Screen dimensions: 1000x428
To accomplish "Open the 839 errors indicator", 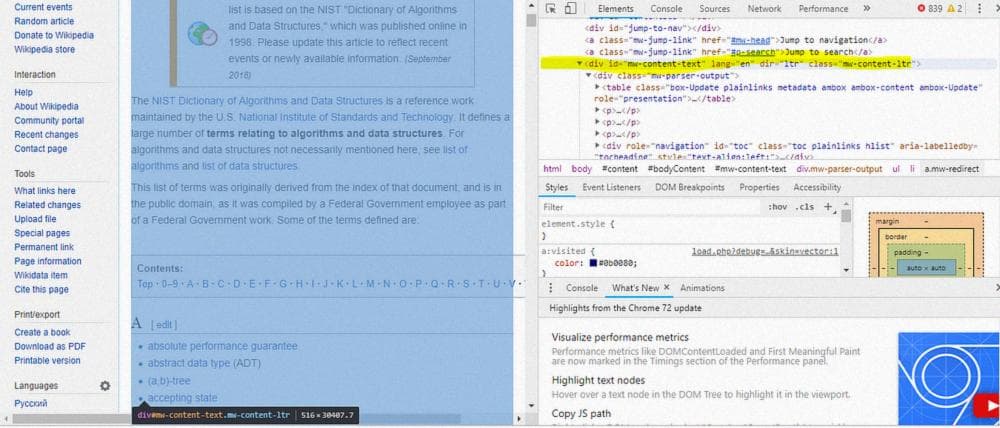I will click(x=930, y=9).
